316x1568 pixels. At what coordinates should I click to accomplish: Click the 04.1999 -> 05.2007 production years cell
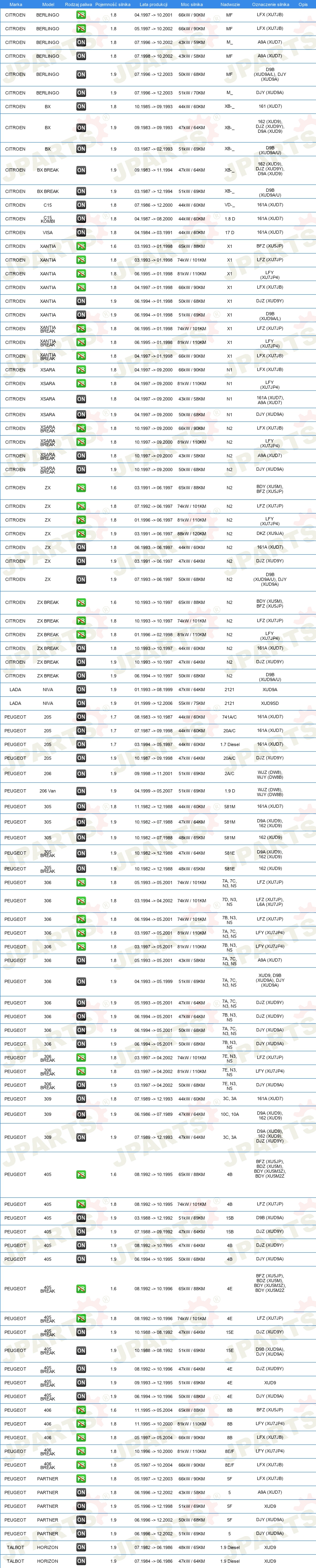pos(154,791)
